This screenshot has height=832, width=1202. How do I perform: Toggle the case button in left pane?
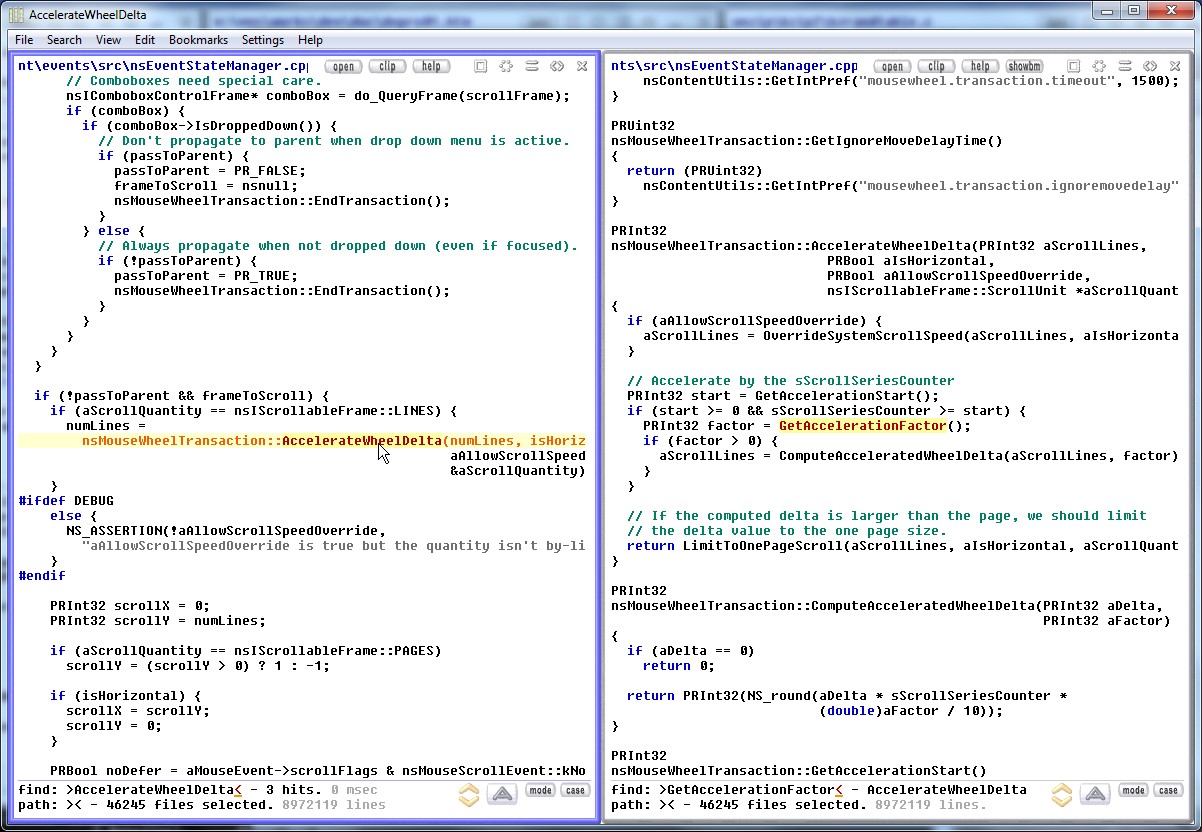click(575, 790)
